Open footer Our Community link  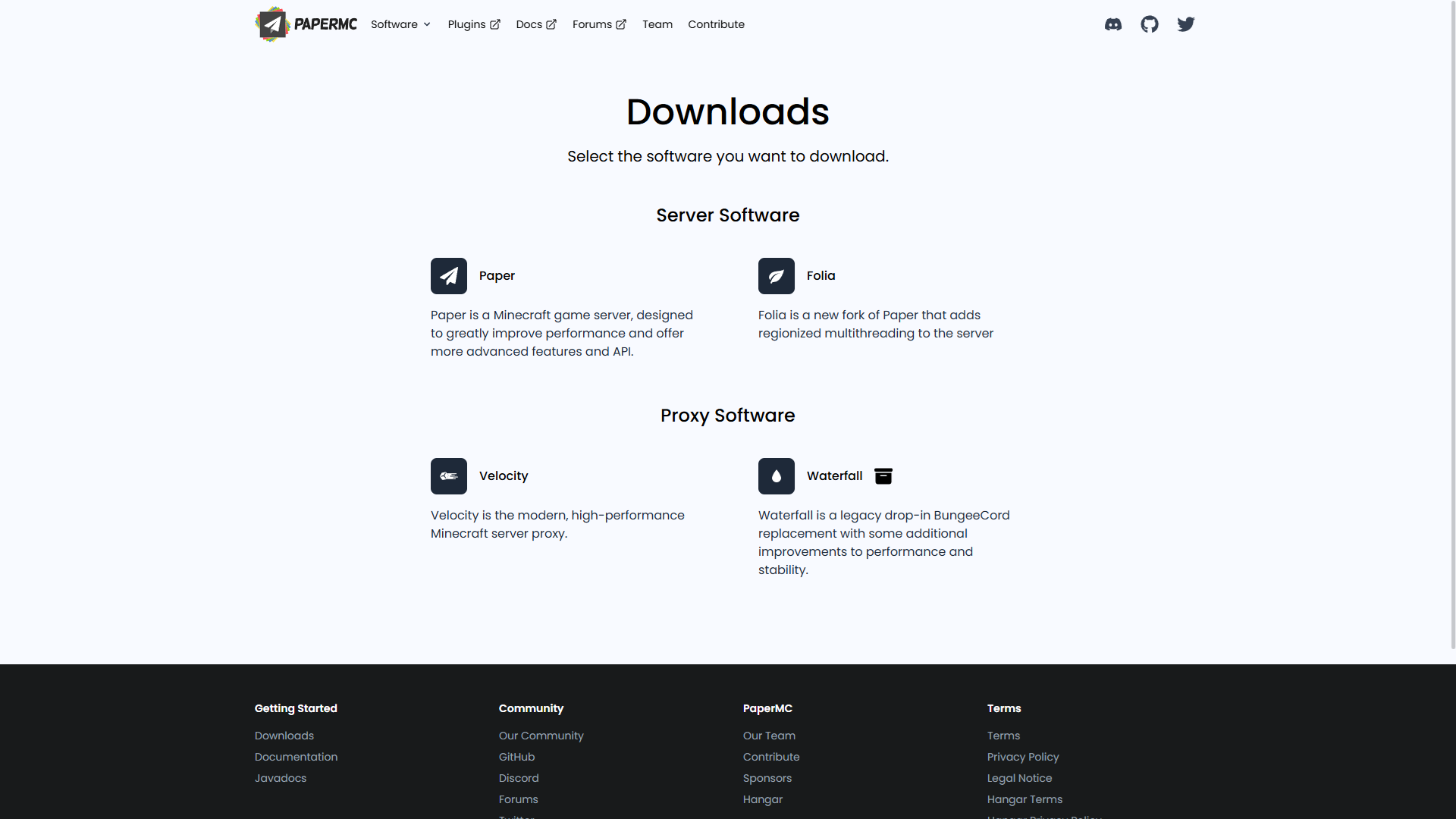point(541,736)
